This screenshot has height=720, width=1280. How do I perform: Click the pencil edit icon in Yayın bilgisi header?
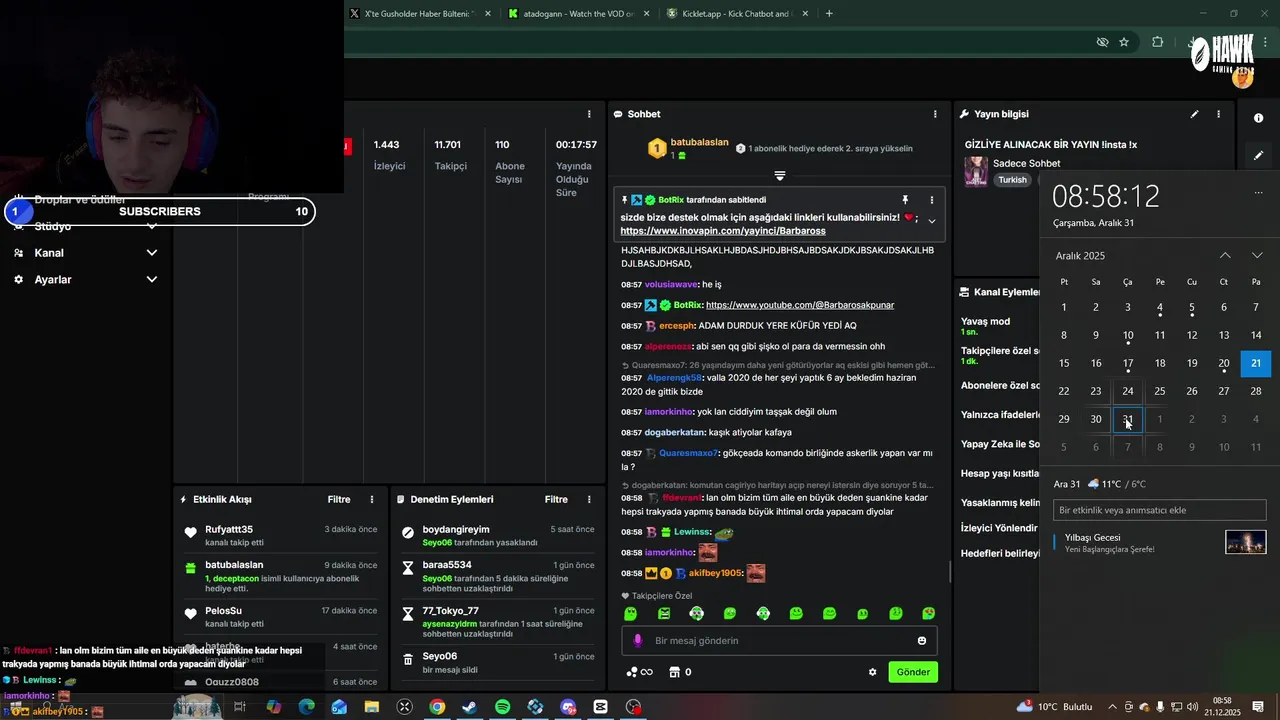click(x=1194, y=114)
